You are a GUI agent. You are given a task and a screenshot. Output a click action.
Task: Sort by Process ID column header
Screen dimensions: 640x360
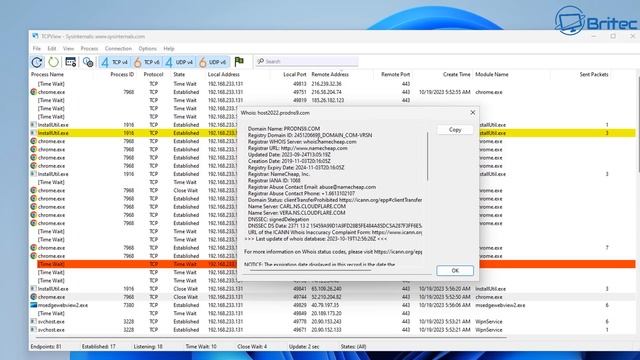coord(122,74)
